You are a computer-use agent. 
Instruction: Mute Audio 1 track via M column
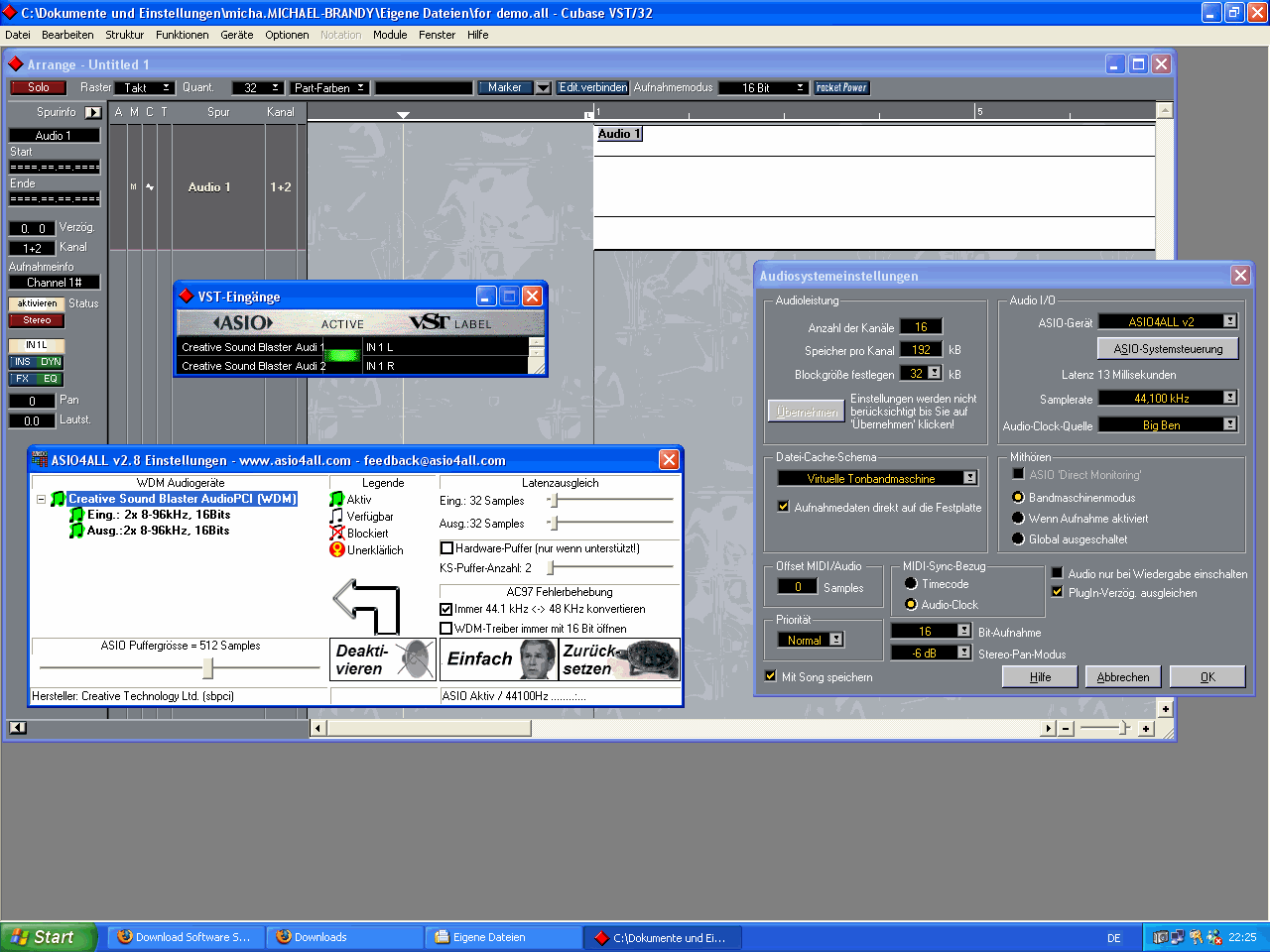point(134,186)
